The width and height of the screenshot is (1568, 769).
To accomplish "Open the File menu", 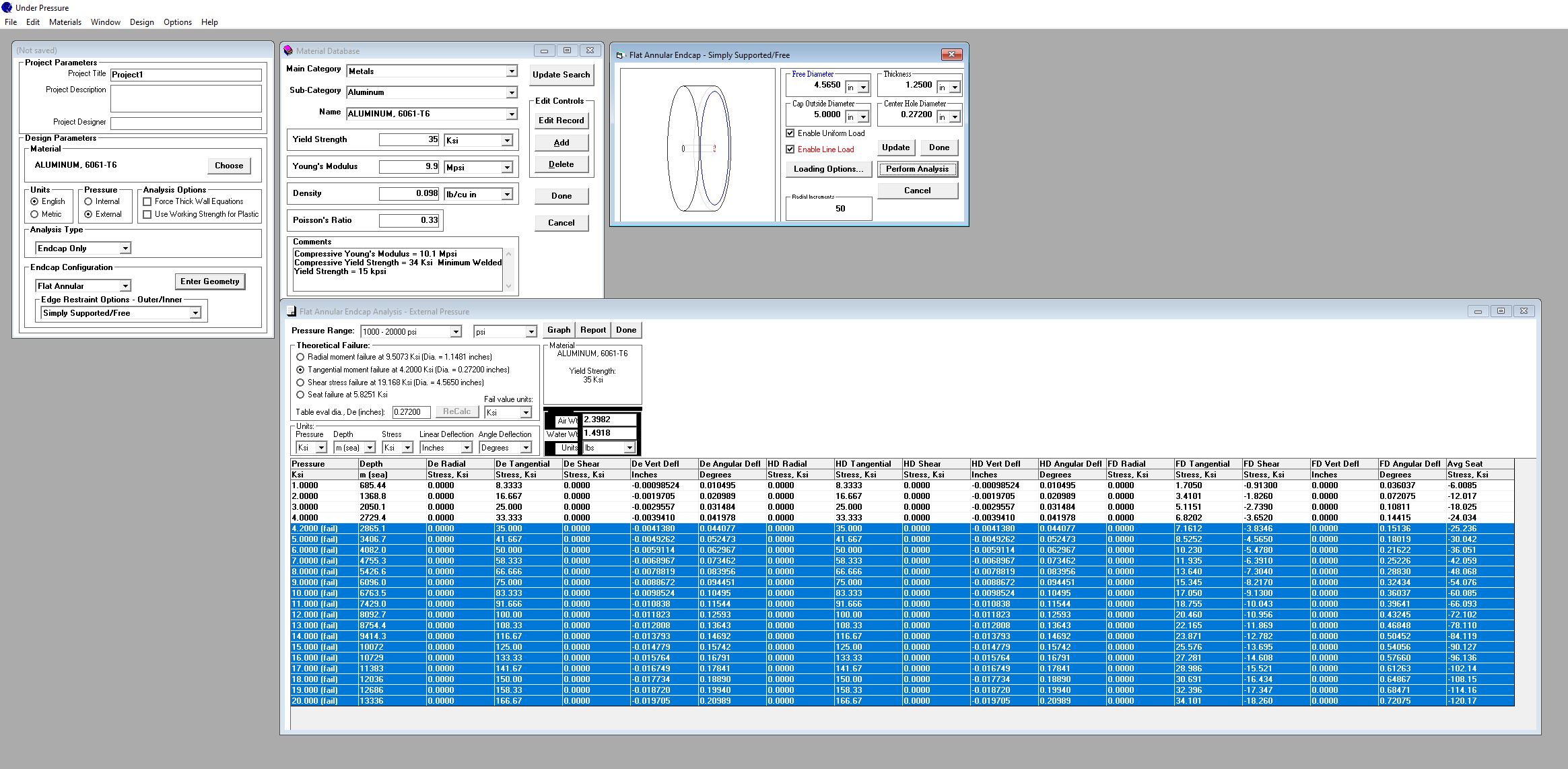I will pyautogui.click(x=11, y=22).
